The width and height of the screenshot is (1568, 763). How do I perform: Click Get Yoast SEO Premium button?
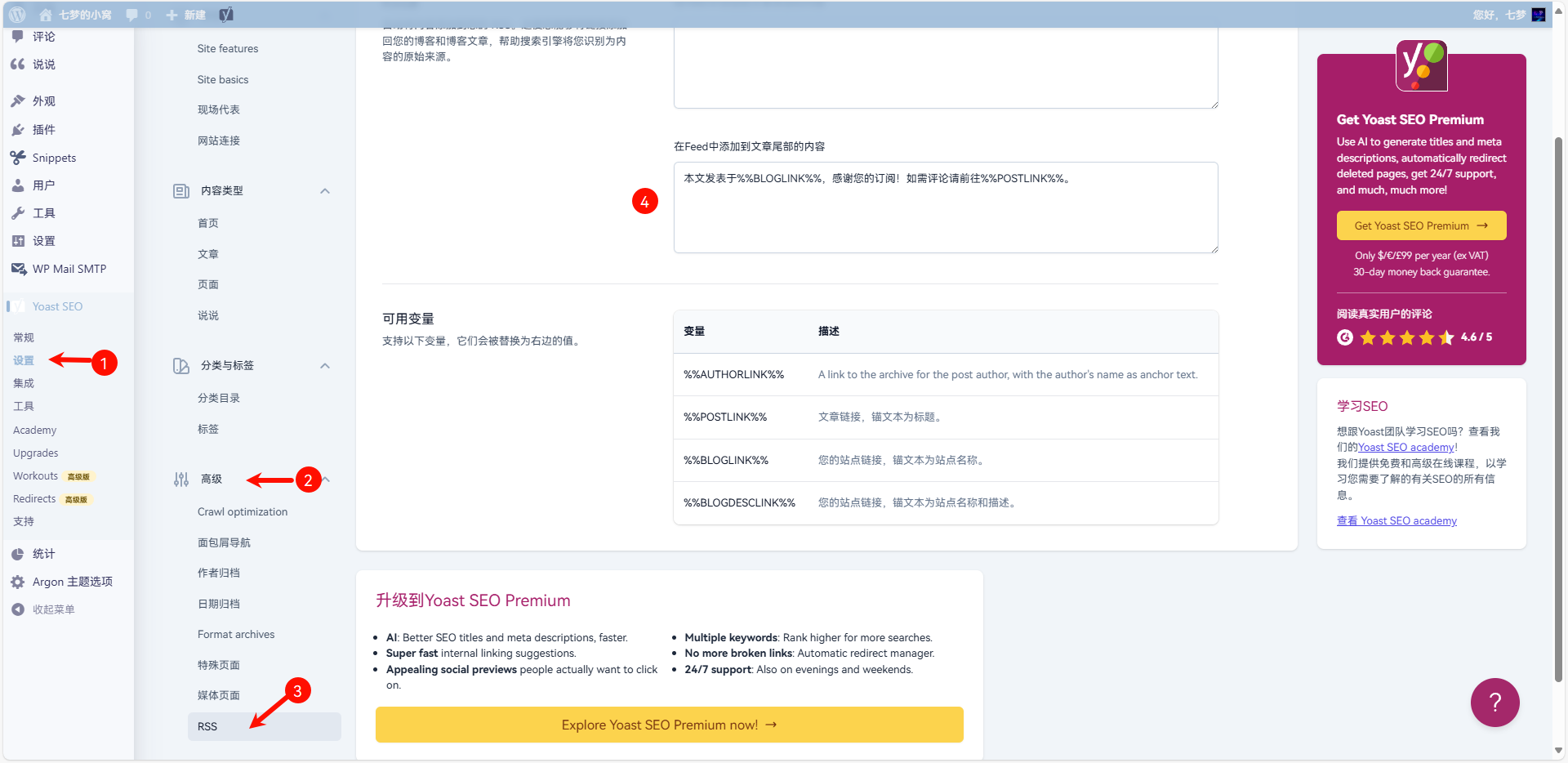tap(1421, 226)
